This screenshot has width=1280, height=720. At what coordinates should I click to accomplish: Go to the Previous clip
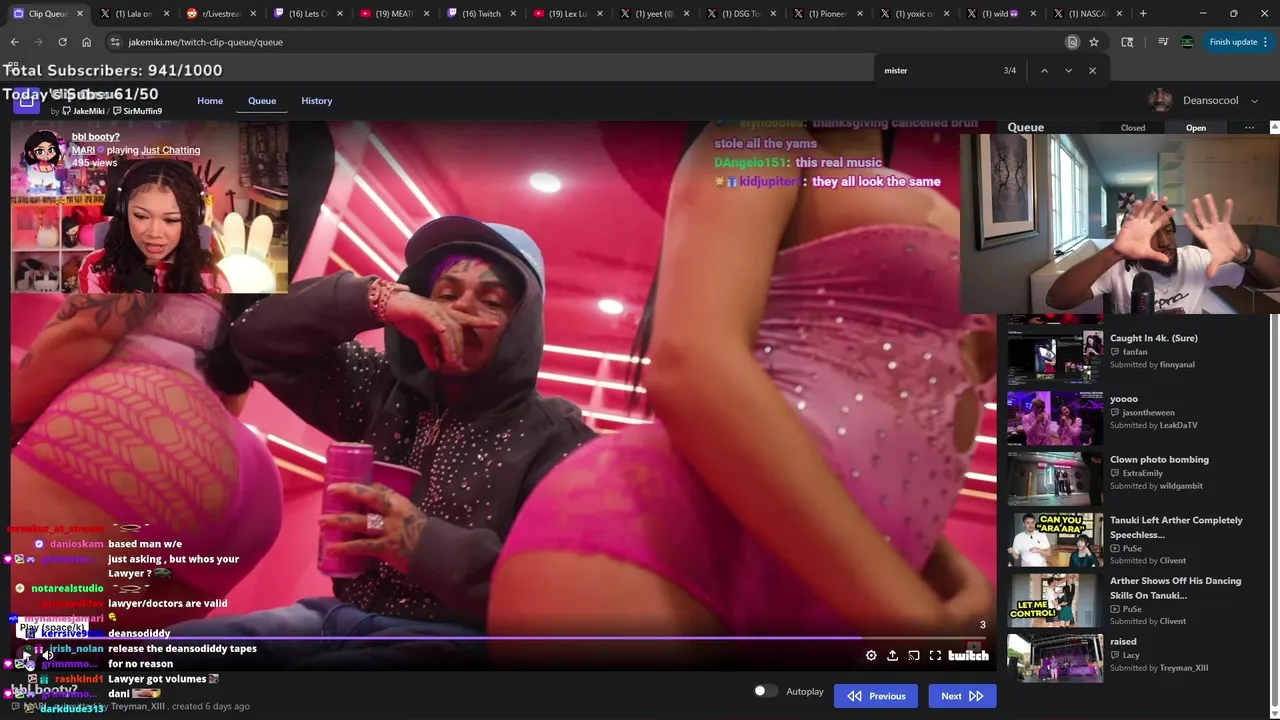(x=877, y=696)
